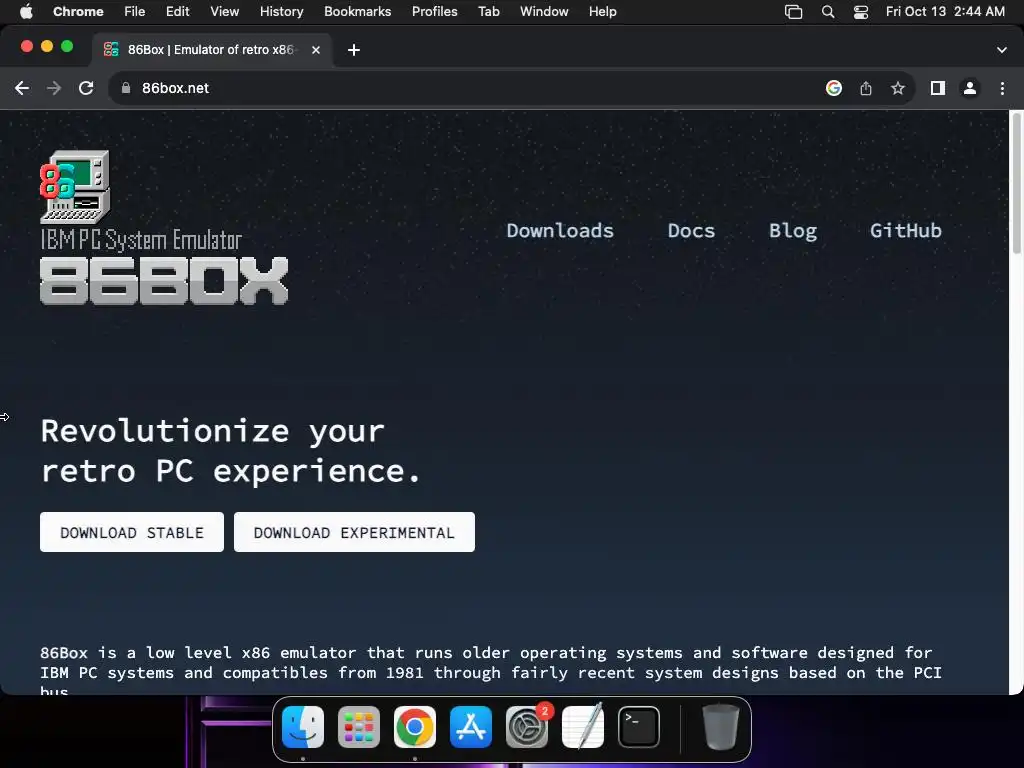Open the File menu
Viewport: 1024px width, 768px height.
point(135,12)
